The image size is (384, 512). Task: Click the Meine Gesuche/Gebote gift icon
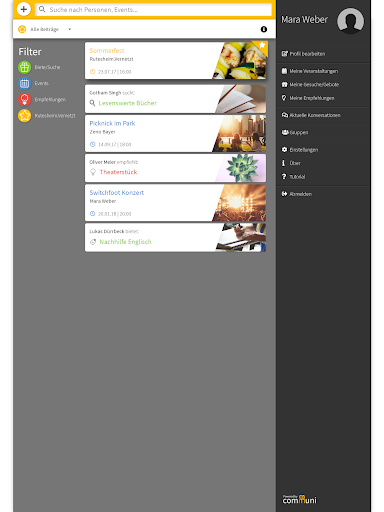pyautogui.click(x=284, y=85)
